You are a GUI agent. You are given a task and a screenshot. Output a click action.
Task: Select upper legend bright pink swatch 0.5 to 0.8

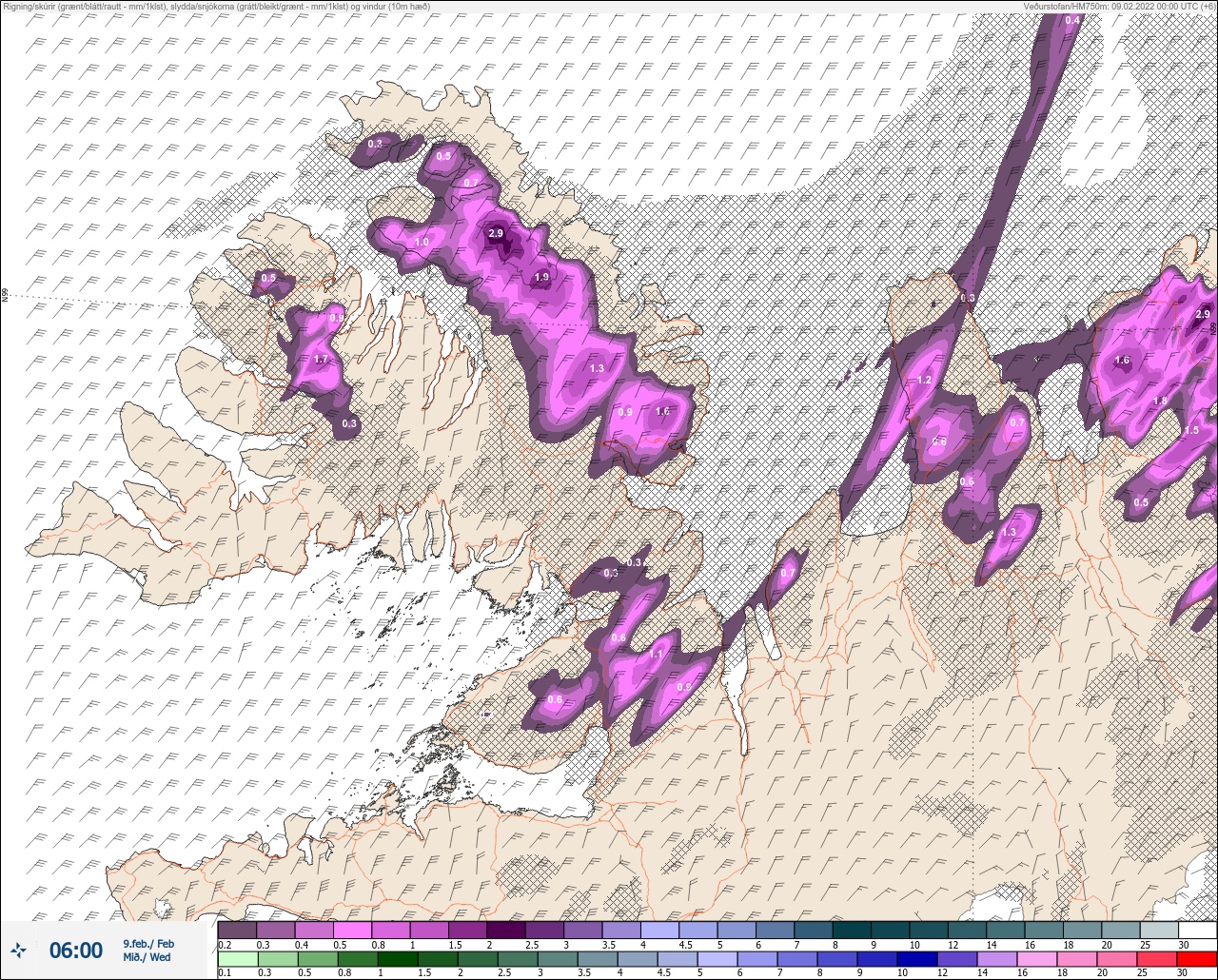tap(352, 930)
